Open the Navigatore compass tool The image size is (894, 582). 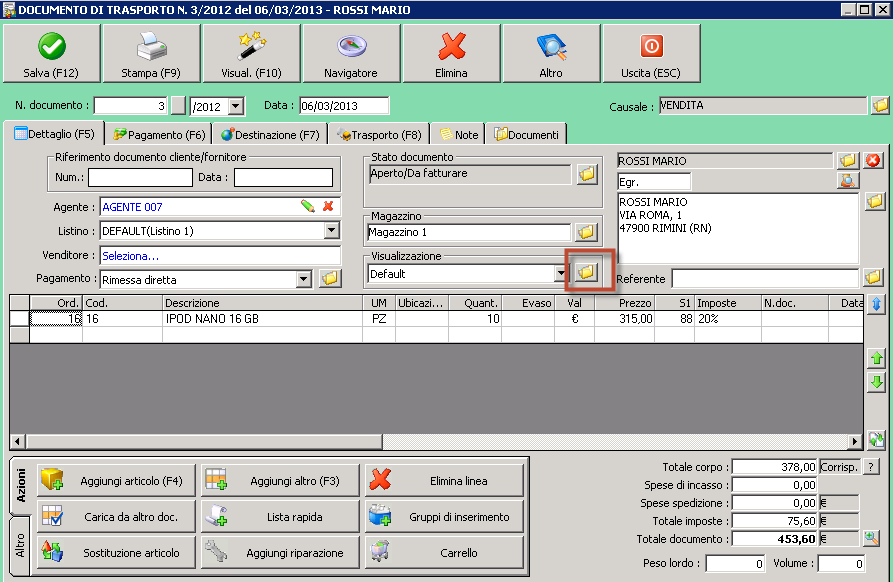click(351, 54)
